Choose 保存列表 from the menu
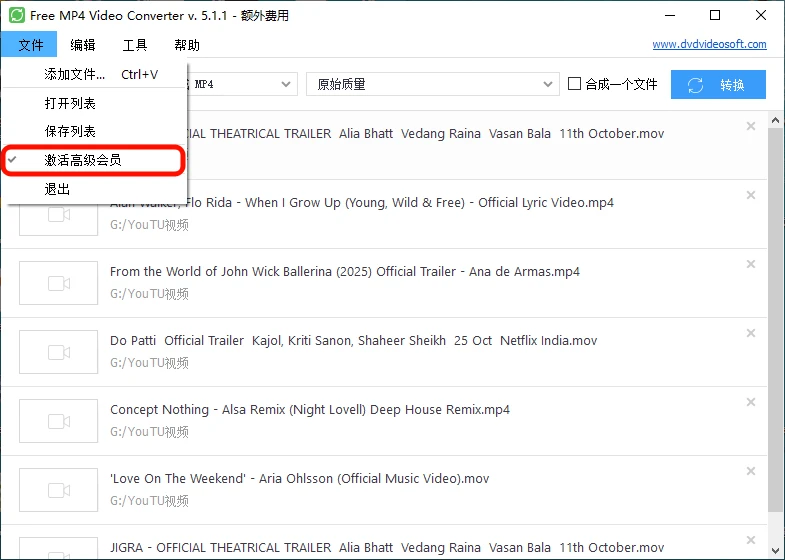Viewport: 785px width, 560px height. (x=95, y=131)
